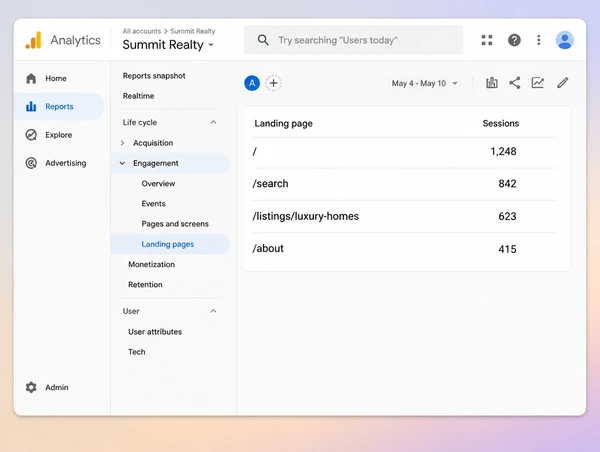Open Pages and screens report
The height and width of the screenshot is (452, 600).
(175, 224)
